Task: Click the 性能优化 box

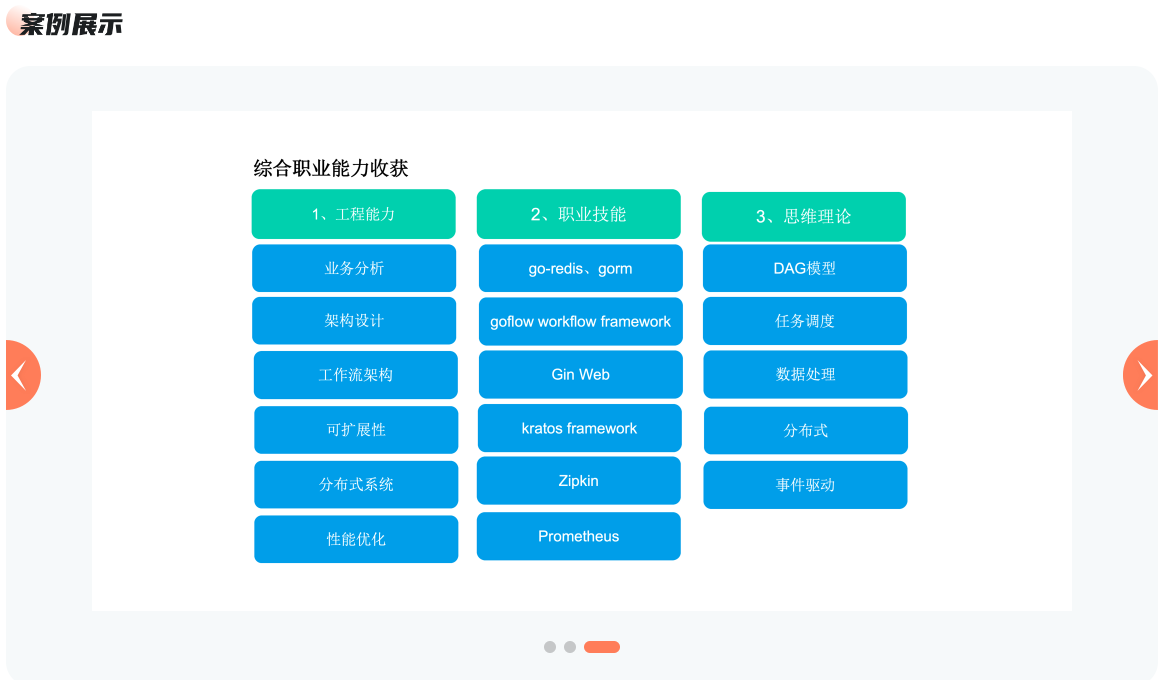Action: point(356,539)
